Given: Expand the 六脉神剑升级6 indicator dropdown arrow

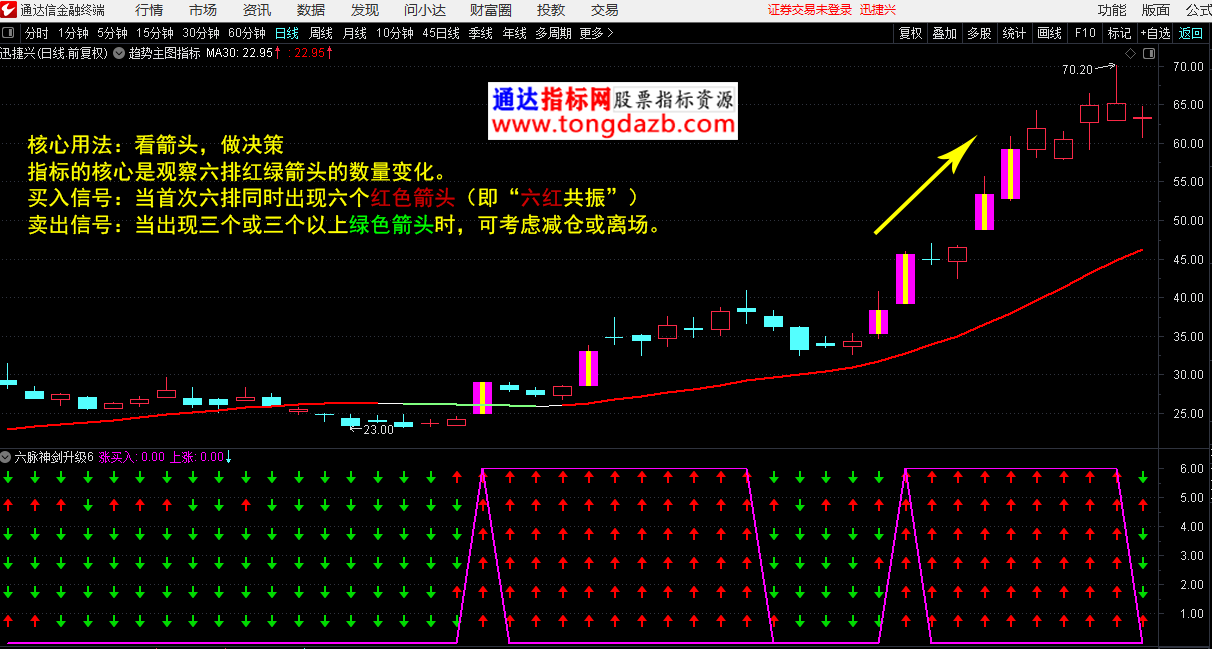Looking at the screenshot, I should point(7,457).
